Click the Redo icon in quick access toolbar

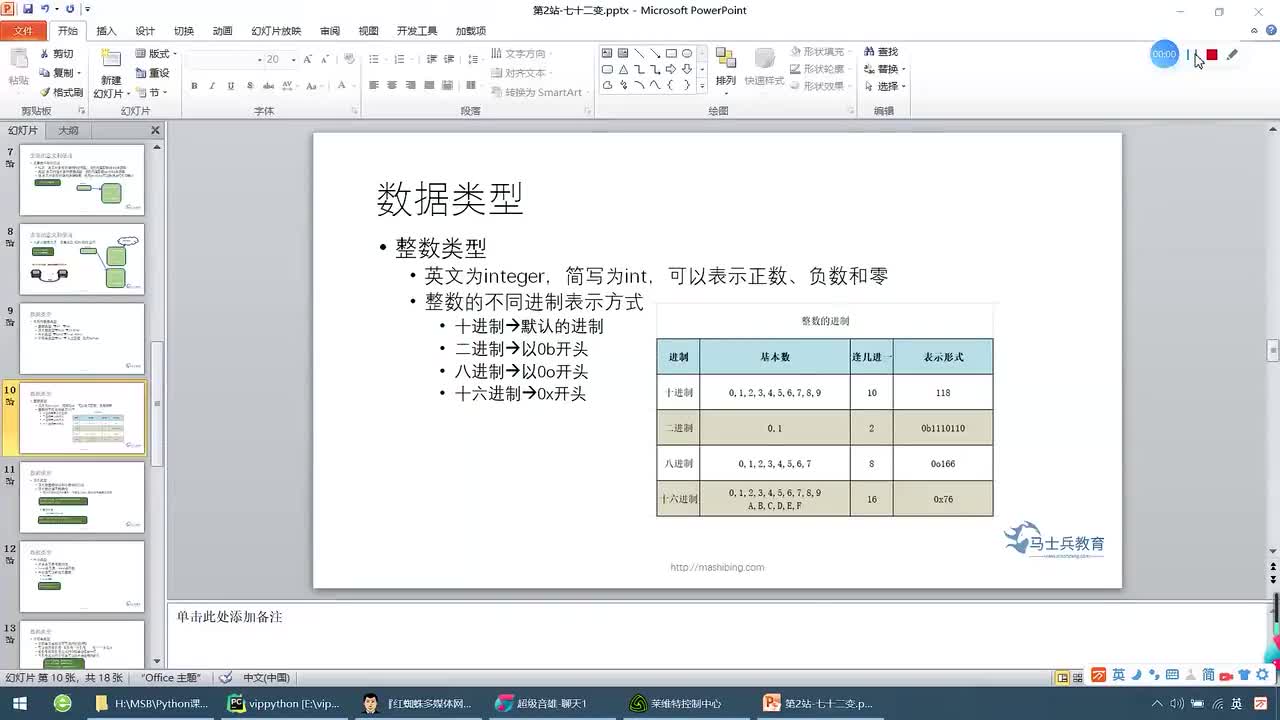pyautogui.click(x=69, y=9)
